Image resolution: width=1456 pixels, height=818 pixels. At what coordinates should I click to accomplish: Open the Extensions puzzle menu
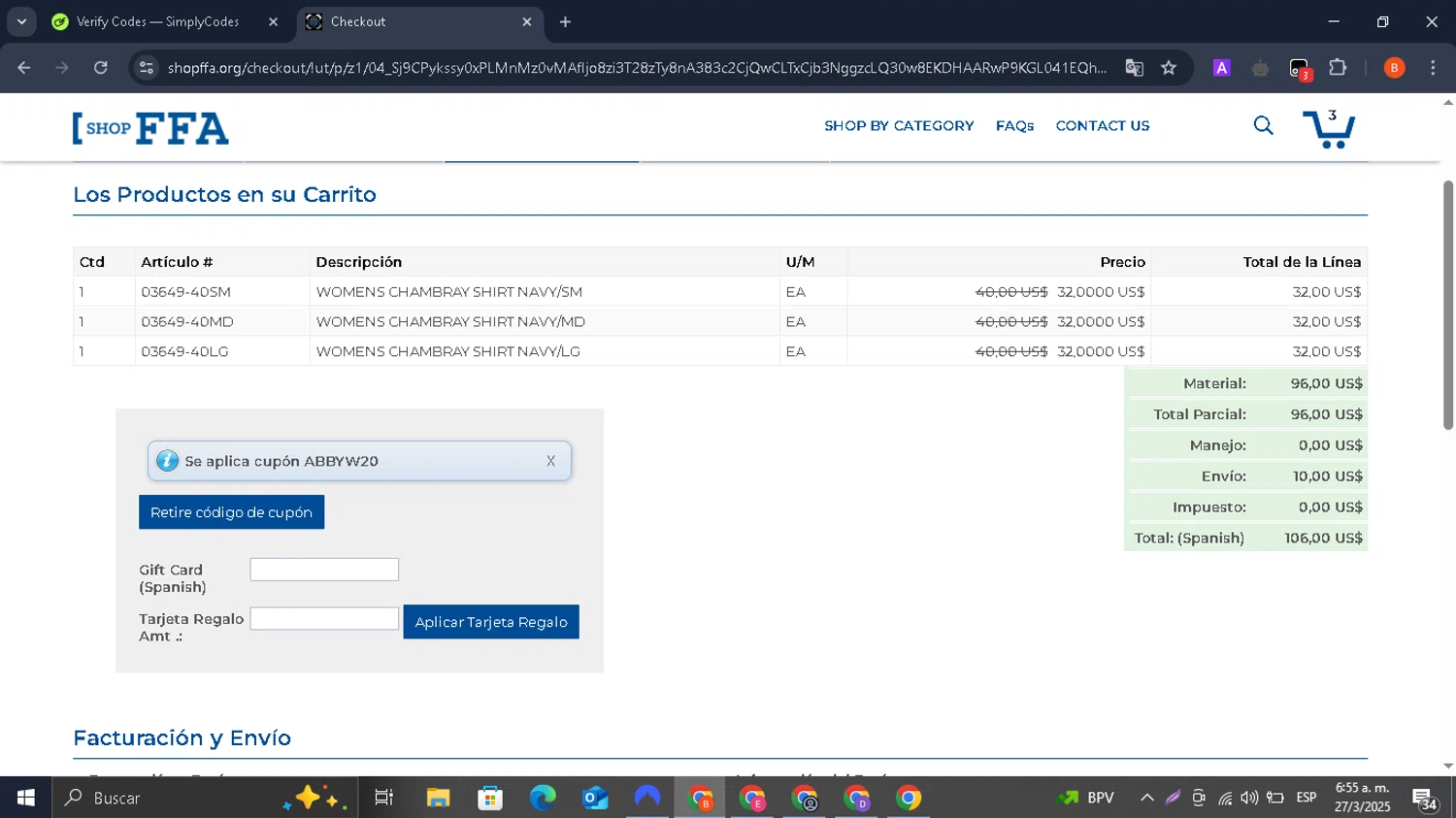coord(1338,67)
